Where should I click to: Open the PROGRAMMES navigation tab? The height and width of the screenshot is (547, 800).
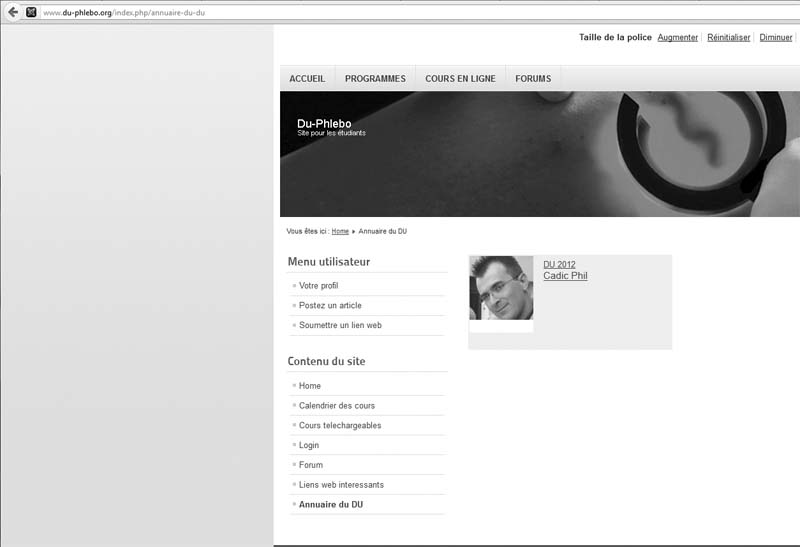[375, 79]
